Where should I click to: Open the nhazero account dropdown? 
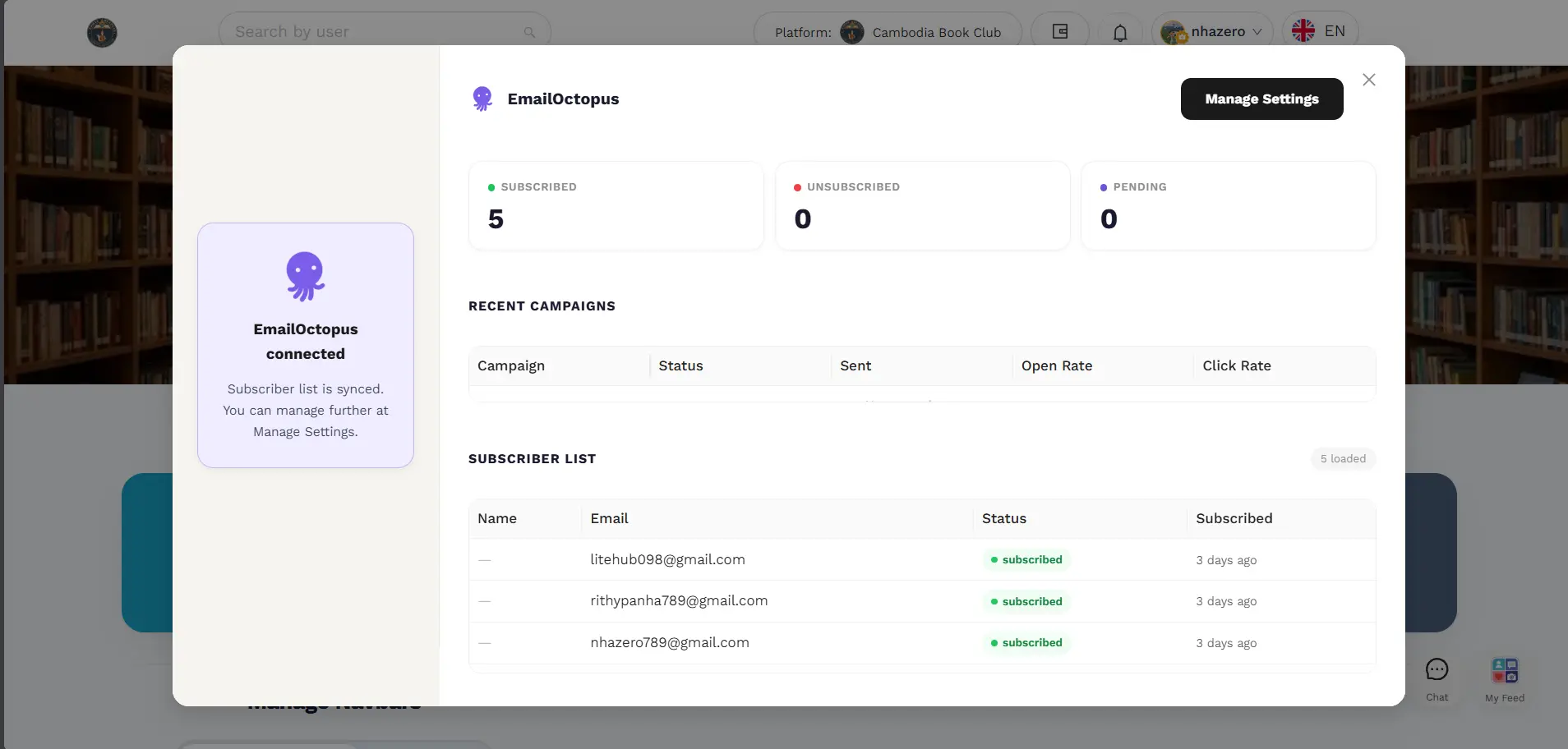1211,31
